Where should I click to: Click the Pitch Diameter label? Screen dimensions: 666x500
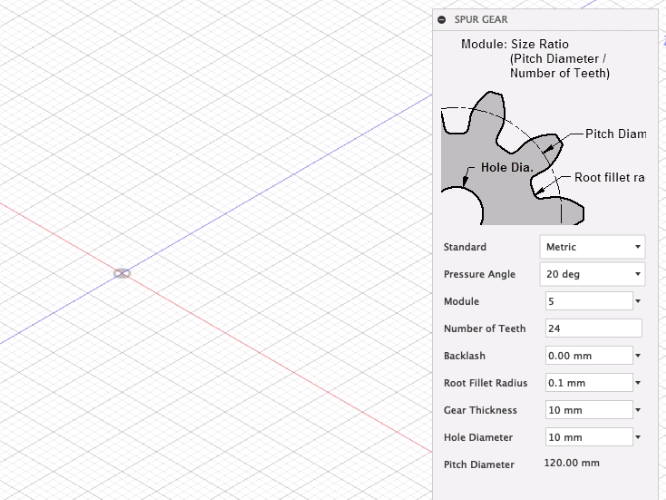(x=479, y=464)
